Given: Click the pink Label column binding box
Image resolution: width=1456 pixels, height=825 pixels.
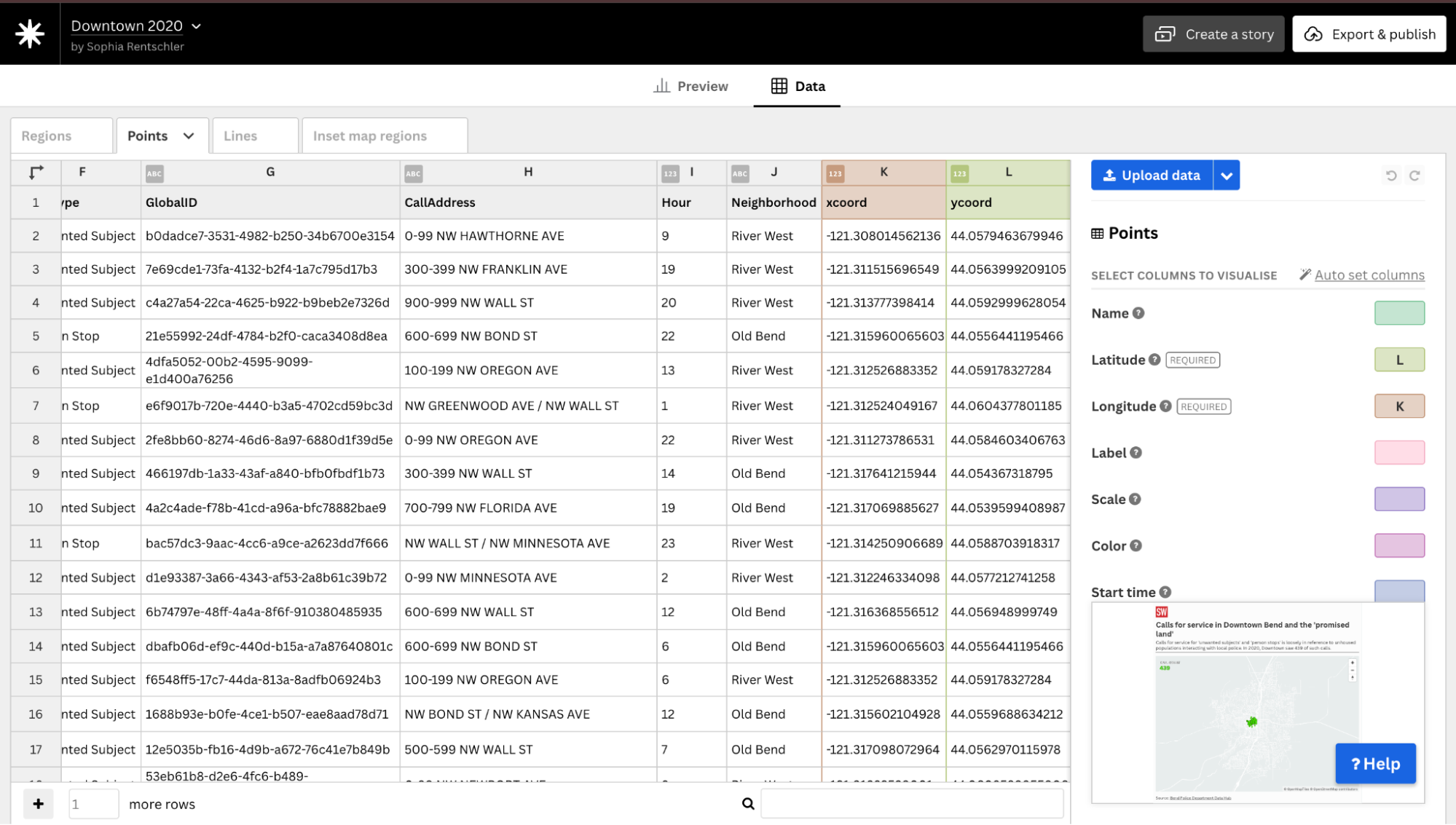Looking at the screenshot, I should coord(1399,453).
